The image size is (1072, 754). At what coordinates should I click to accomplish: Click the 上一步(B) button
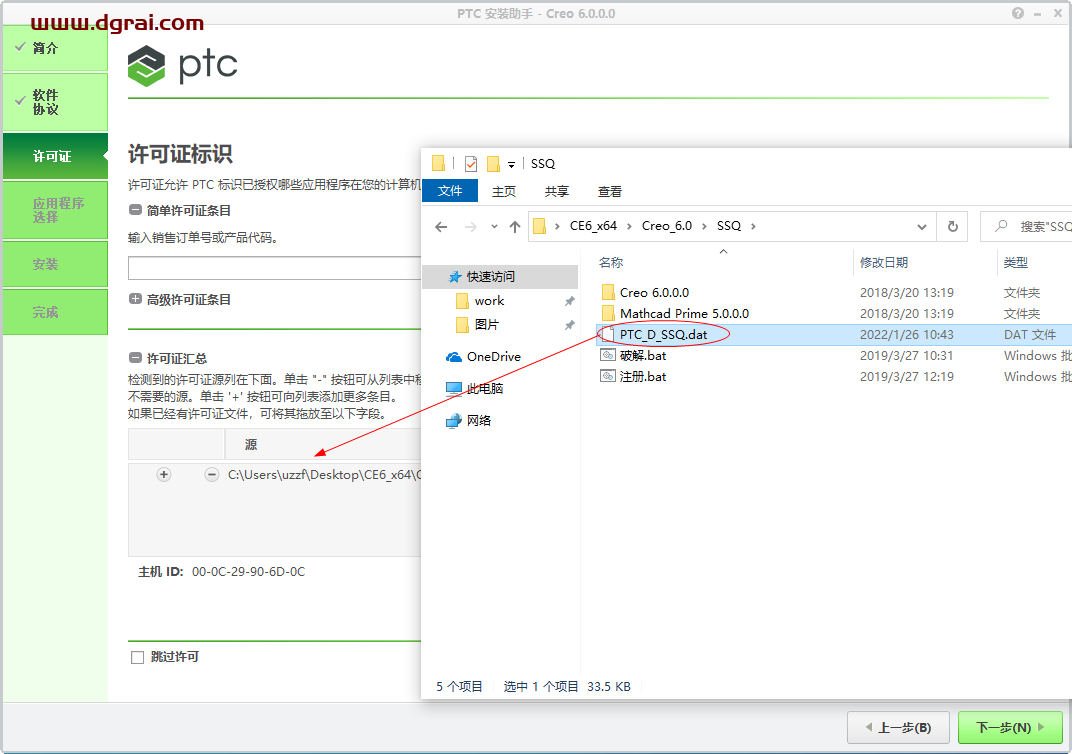[898, 727]
